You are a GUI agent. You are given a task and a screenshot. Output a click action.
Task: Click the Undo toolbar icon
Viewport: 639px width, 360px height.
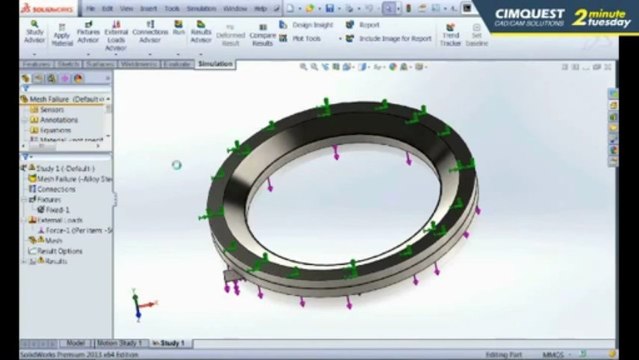click(369, 8)
